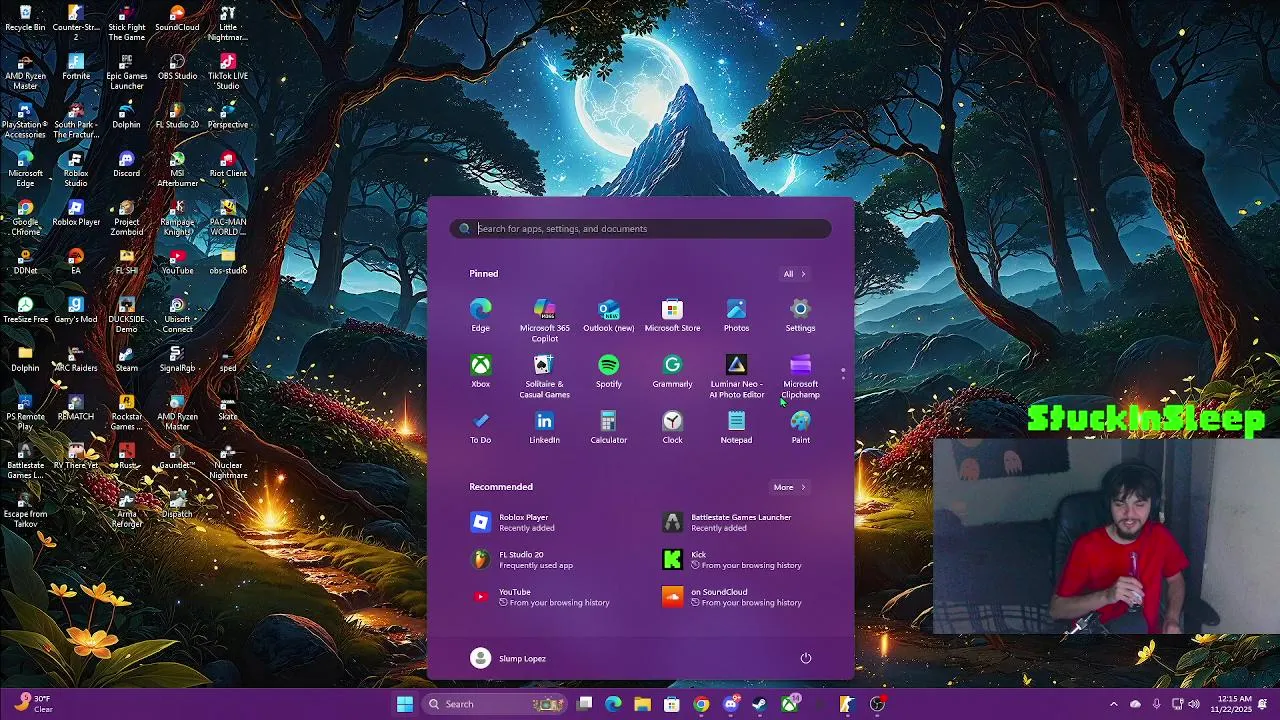Select the obs-studio folder on desktop
1280x720 pixels.
click(x=228, y=261)
